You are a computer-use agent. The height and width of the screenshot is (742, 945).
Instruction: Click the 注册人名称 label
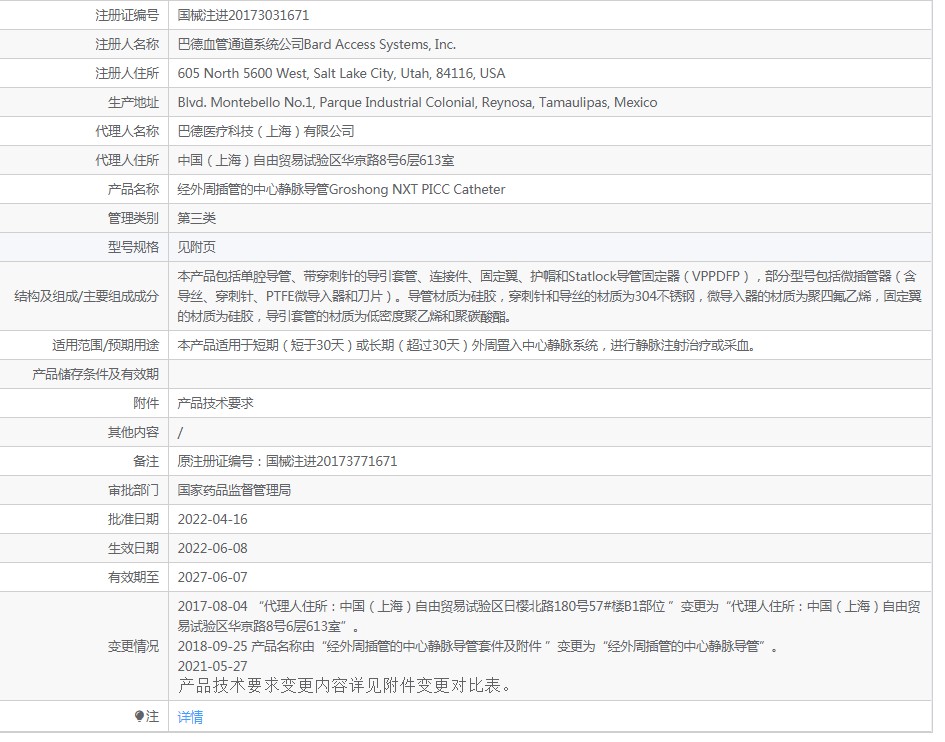[x=127, y=44]
